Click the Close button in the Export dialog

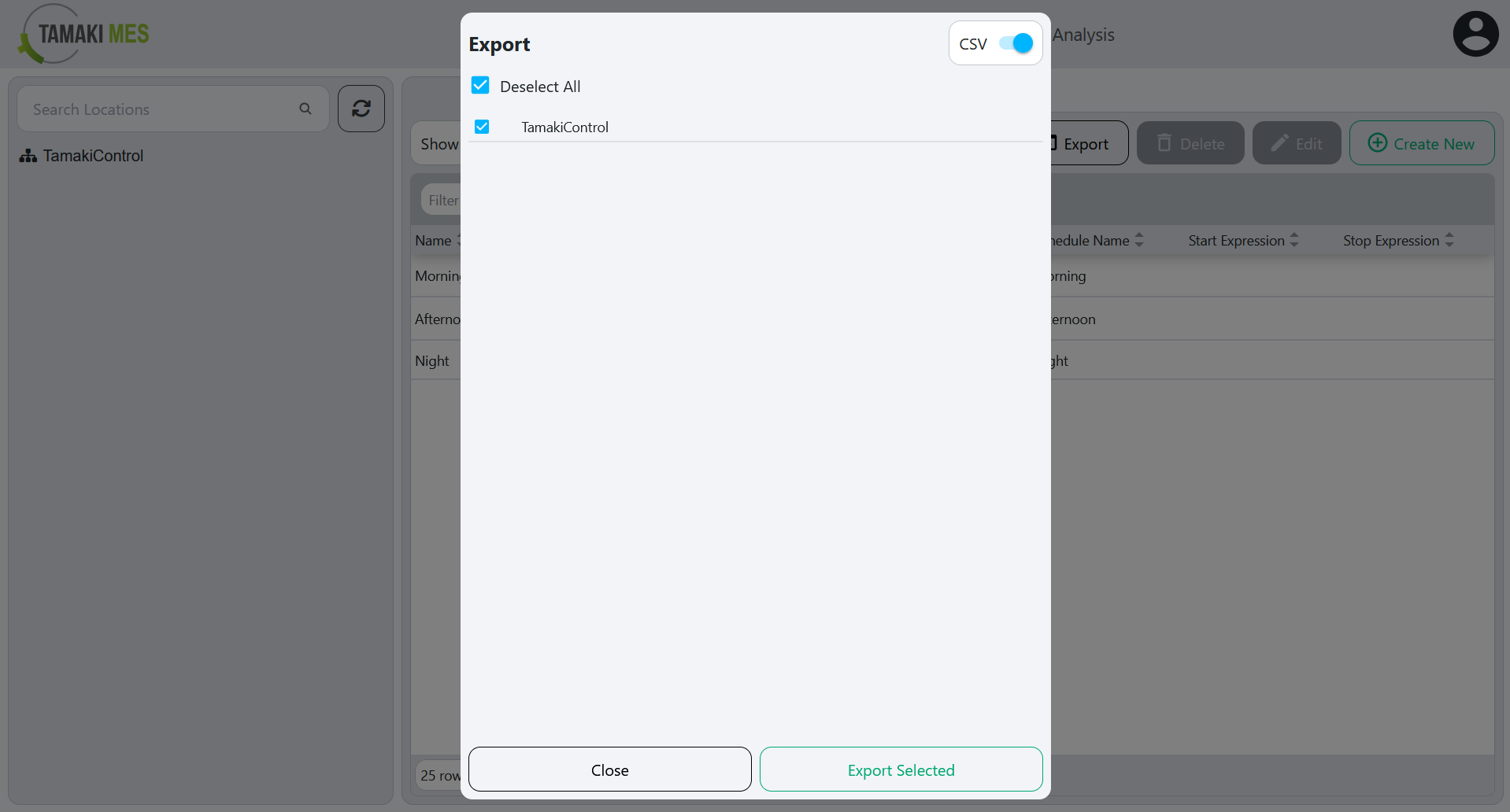(x=609, y=770)
